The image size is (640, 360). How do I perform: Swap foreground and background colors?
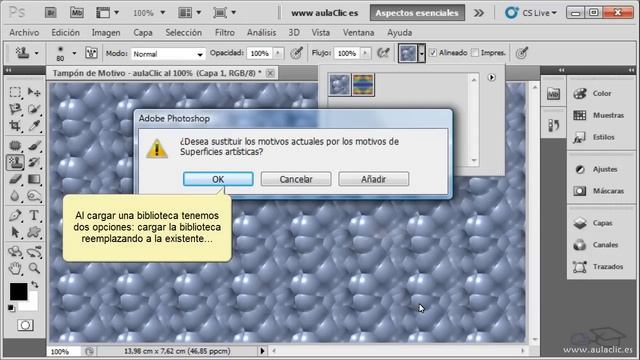click(34, 284)
